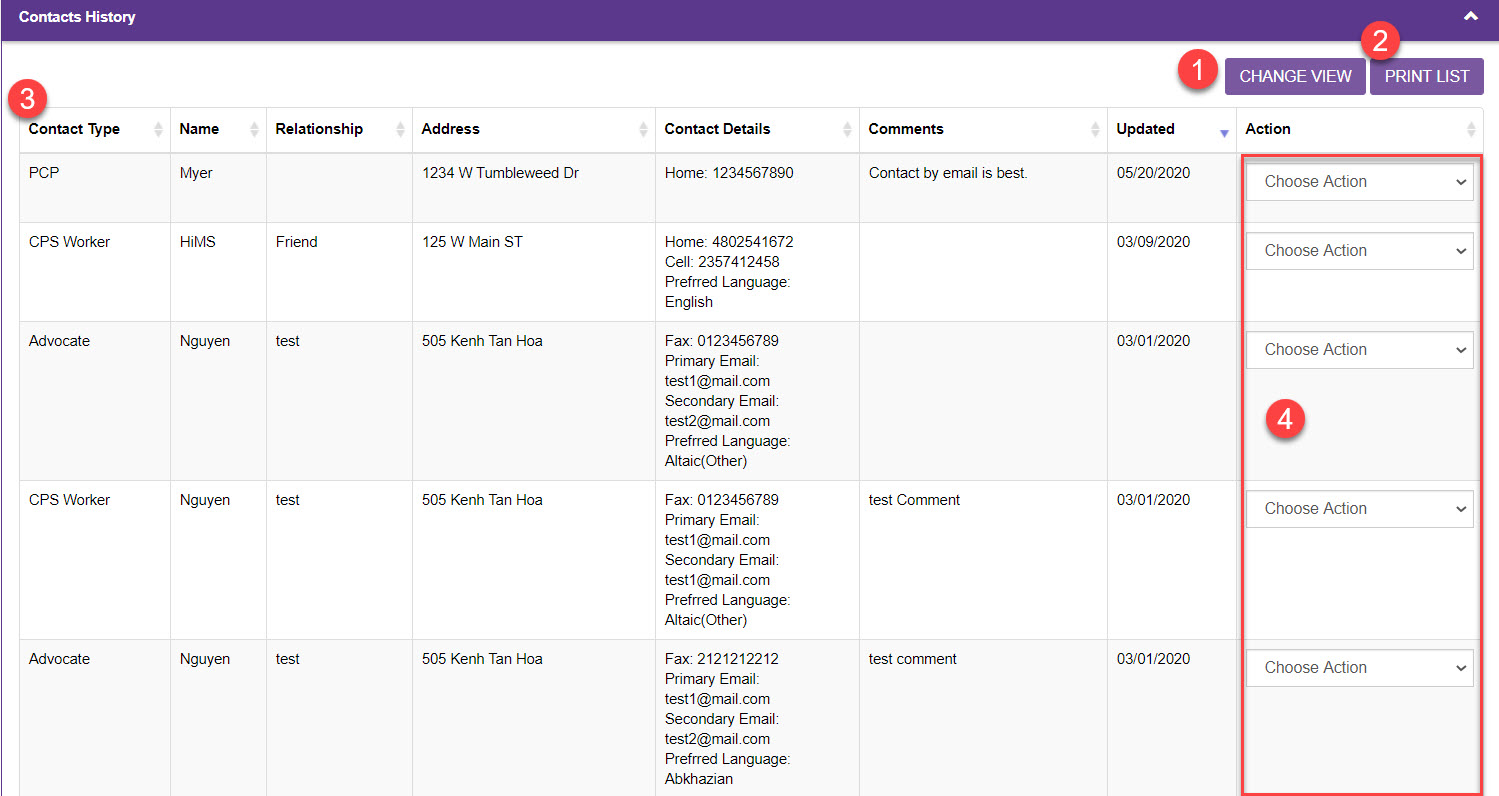The height and width of the screenshot is (796, 1499).
Task: Open Choose Action dropdown for HiMS row
Action: coord(1359,251)
